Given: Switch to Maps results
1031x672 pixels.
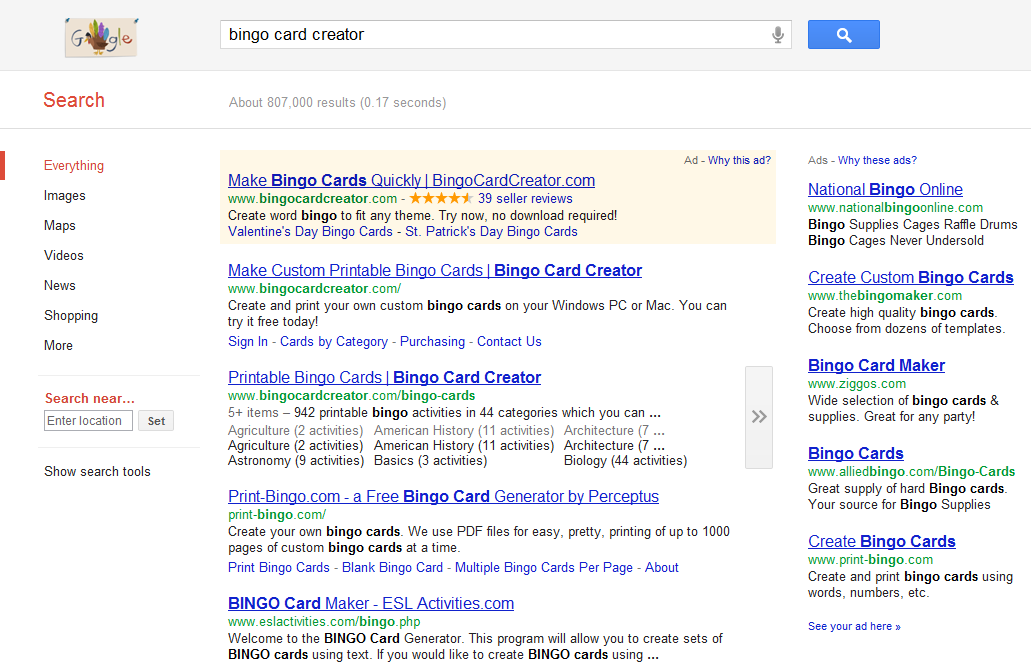Looking at the screenshot, I should 60,226.
